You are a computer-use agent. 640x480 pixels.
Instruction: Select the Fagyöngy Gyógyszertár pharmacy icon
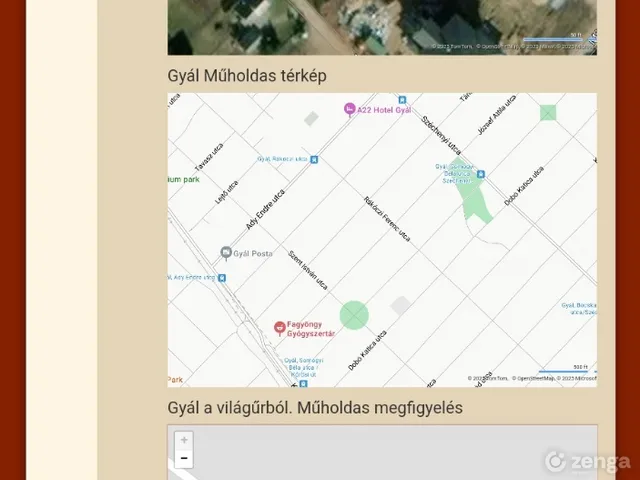coord(280,328)
